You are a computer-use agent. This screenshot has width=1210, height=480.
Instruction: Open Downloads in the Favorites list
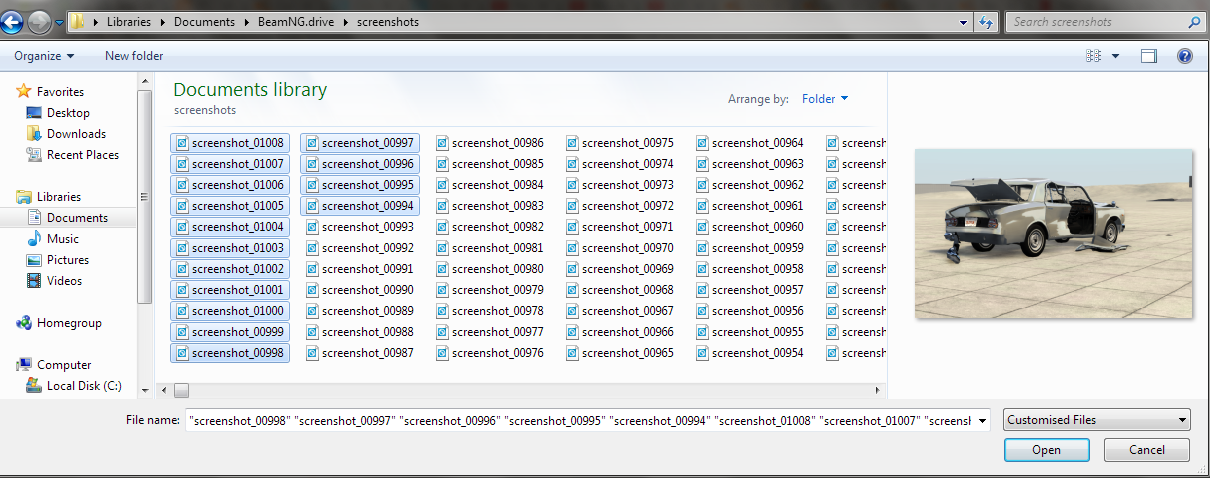[76, 134]
